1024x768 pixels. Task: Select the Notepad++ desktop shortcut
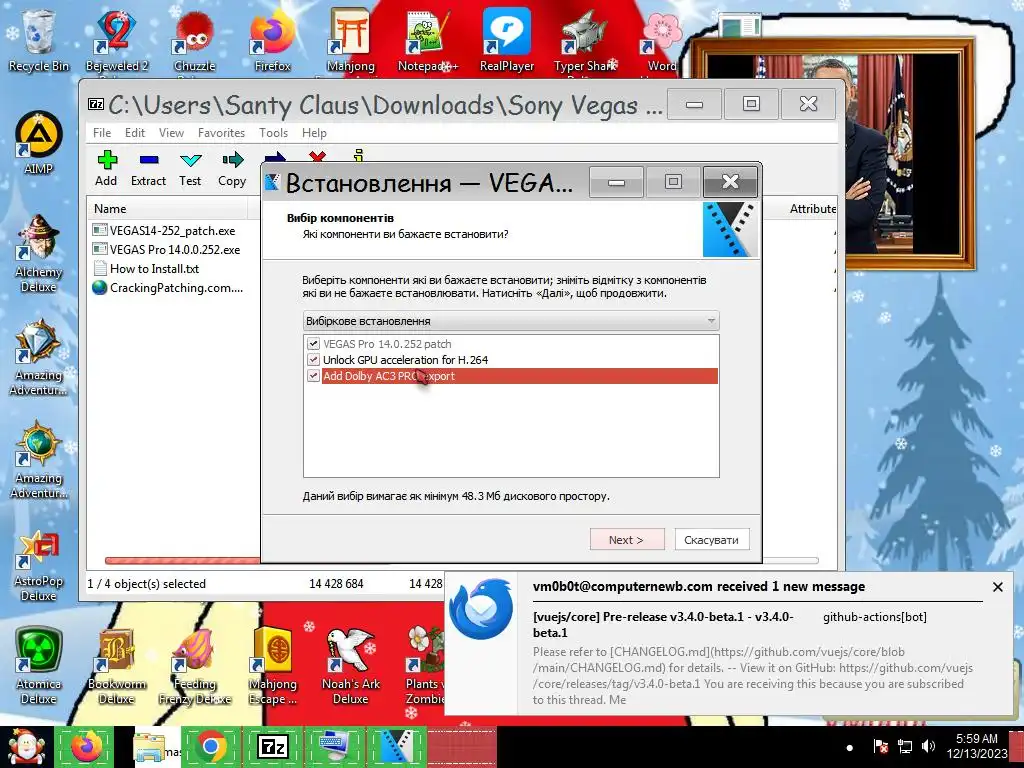(x=428, y=40)
